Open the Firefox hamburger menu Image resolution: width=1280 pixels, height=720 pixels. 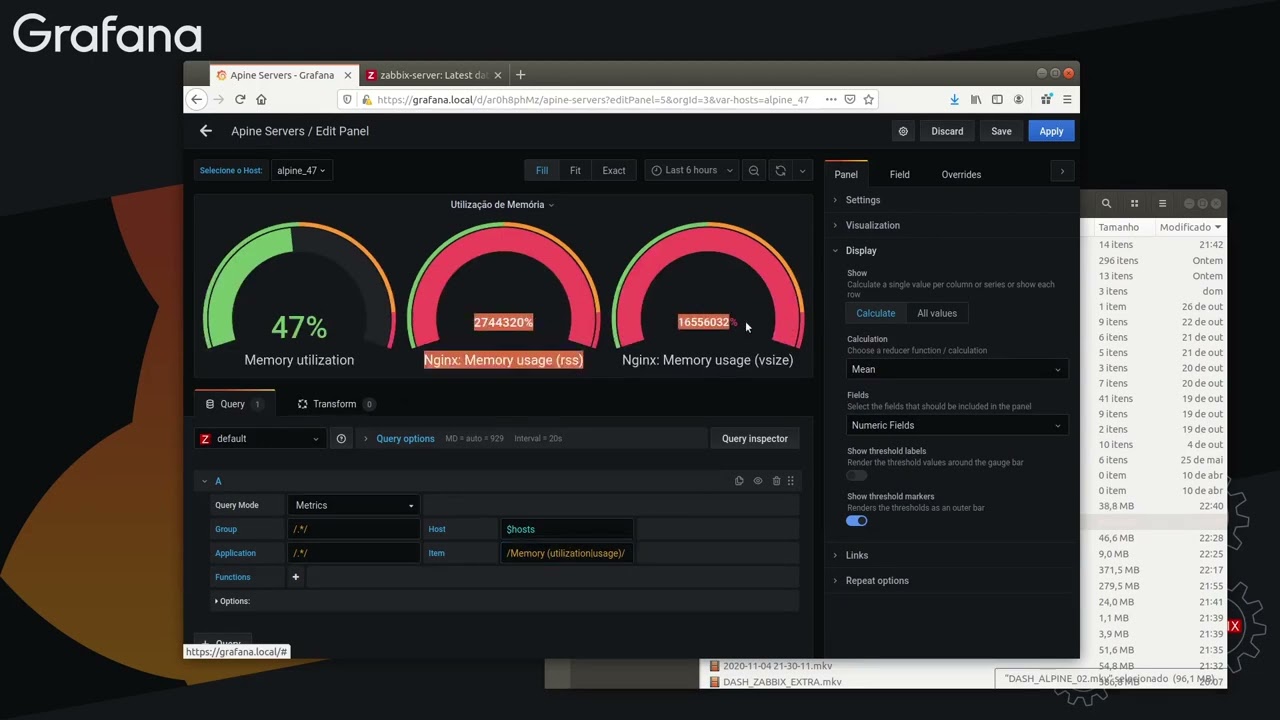tap(1067, 99)
